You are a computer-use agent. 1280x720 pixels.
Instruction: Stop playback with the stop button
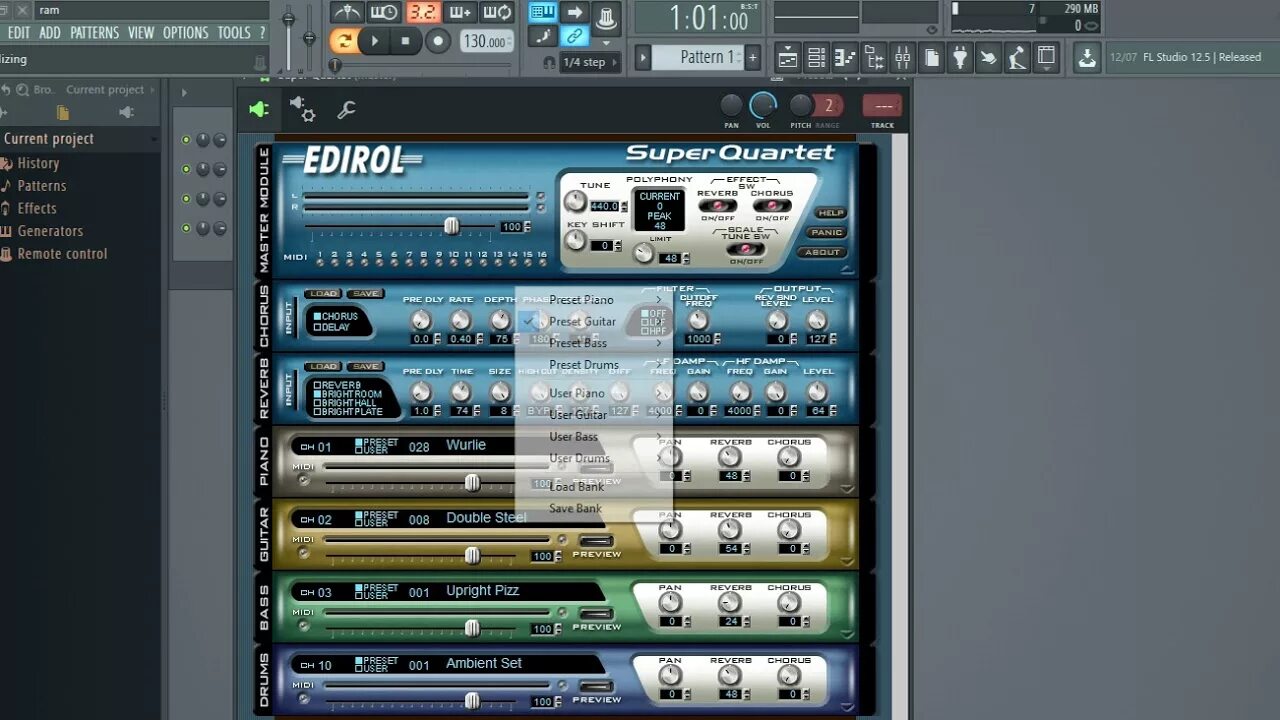coord(405,41)
